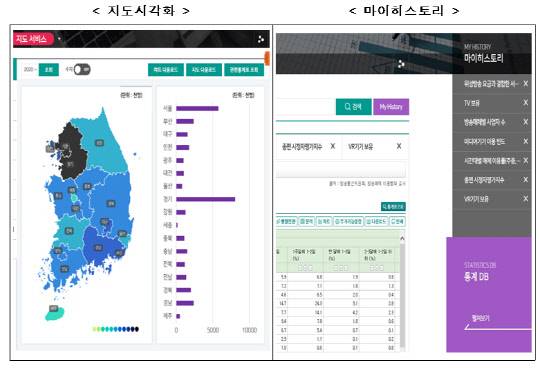Open the 'TV 보유' history item
The image size is (540, 368).
(x=472, y=103)
